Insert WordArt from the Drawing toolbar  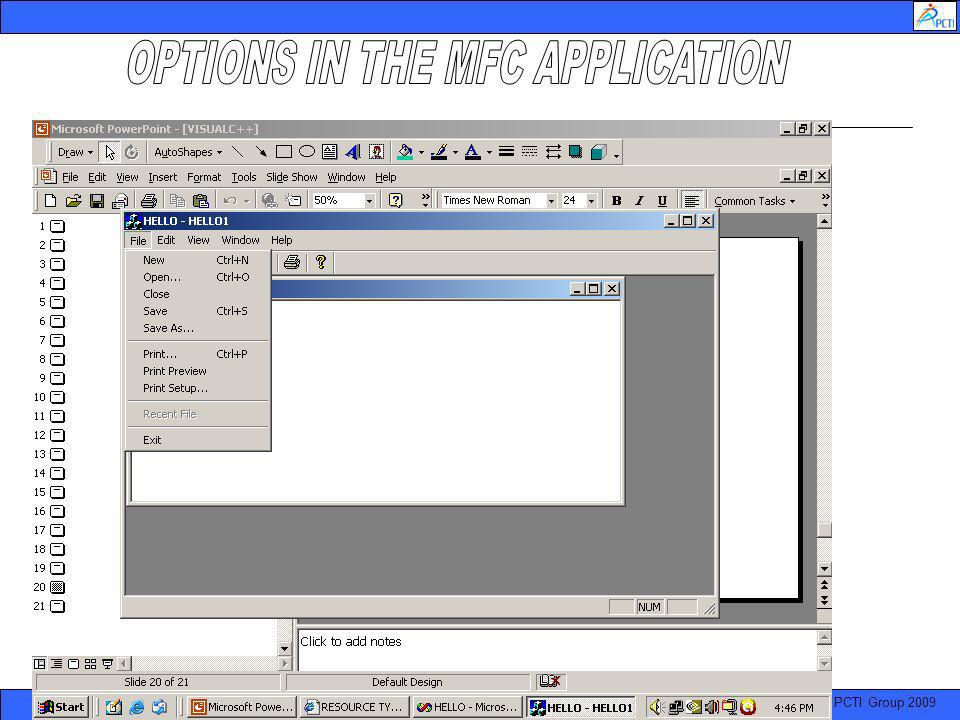353,152
